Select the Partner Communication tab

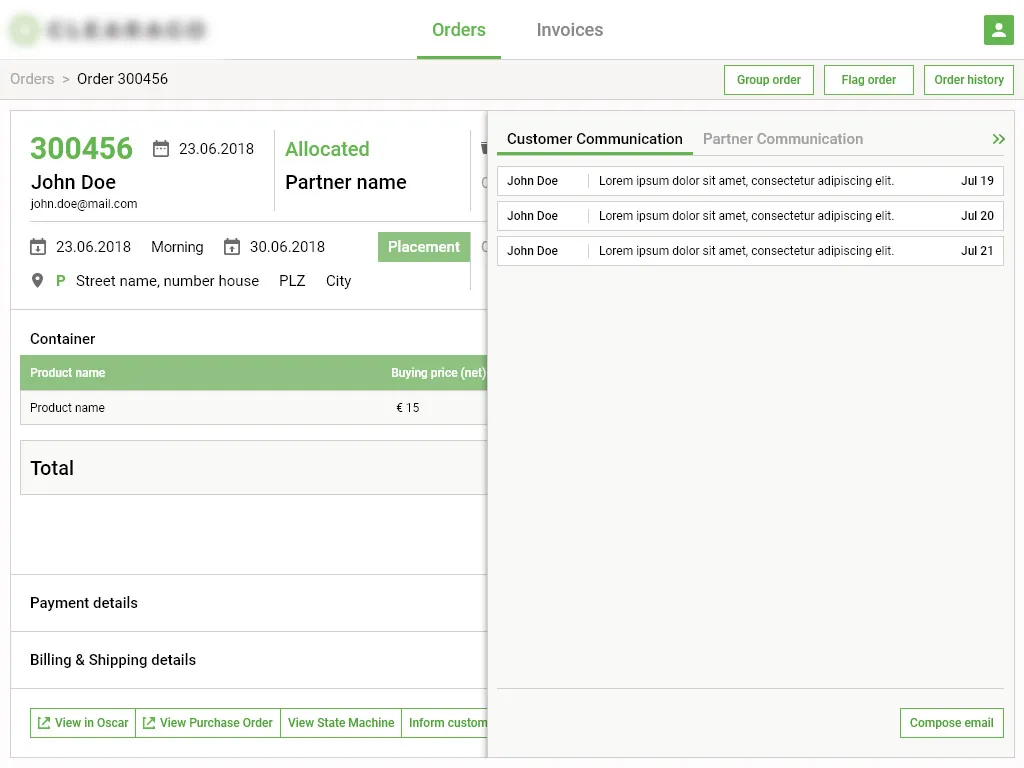pyautogui.click(x=782, y=139)
